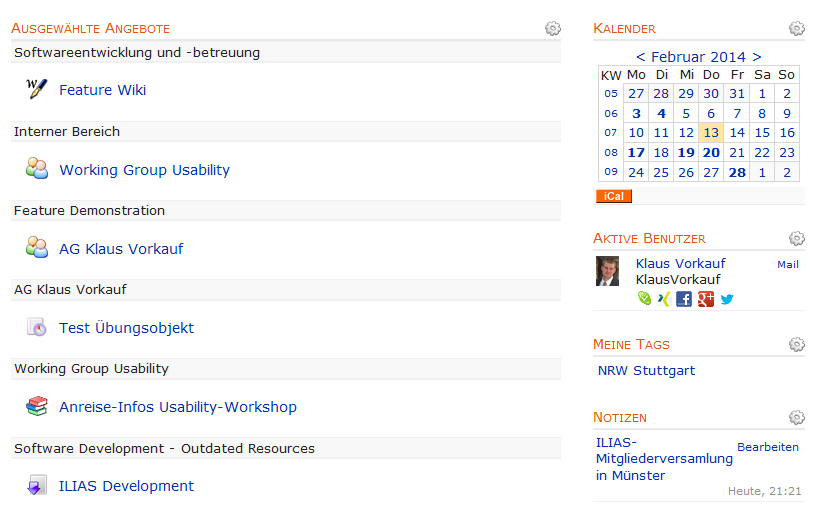Viewport: 825px width, 511px height.
Task: Open settings gear for Meine Tags
Action: (797, 344)
